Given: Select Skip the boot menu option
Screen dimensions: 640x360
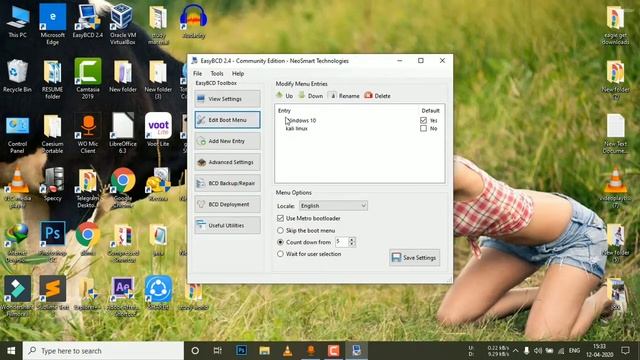Looking at the screenshot, I should (x=280, y=230).
